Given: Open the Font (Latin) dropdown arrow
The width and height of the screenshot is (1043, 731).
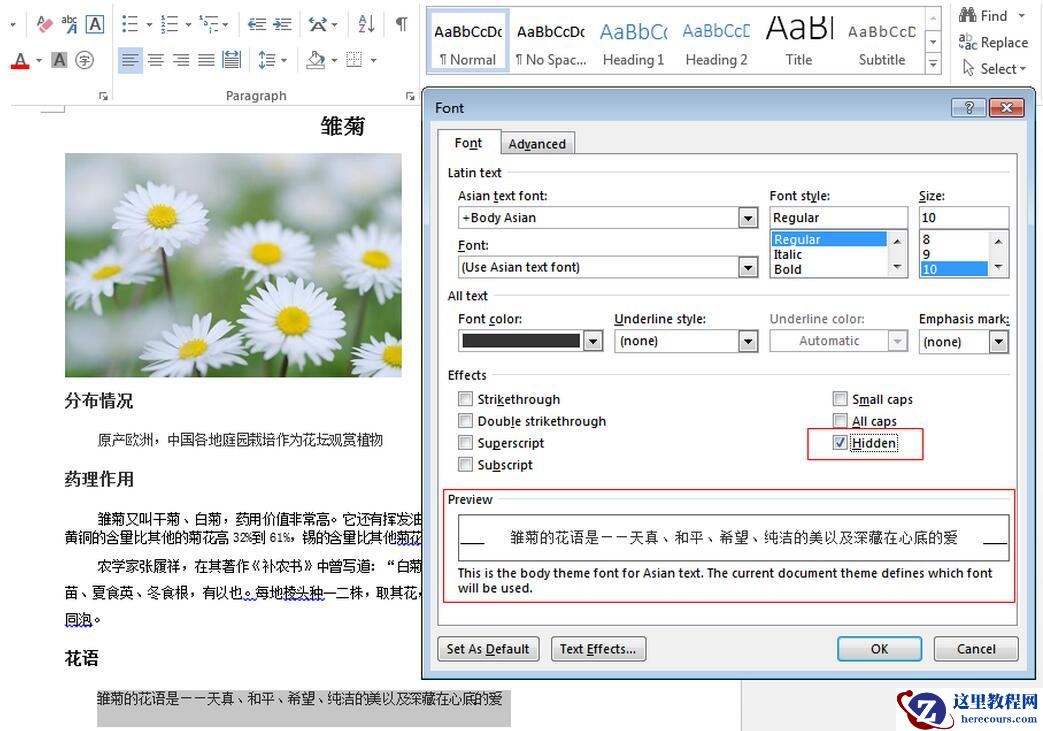Looking at the screenshot, I should [748, 267].
